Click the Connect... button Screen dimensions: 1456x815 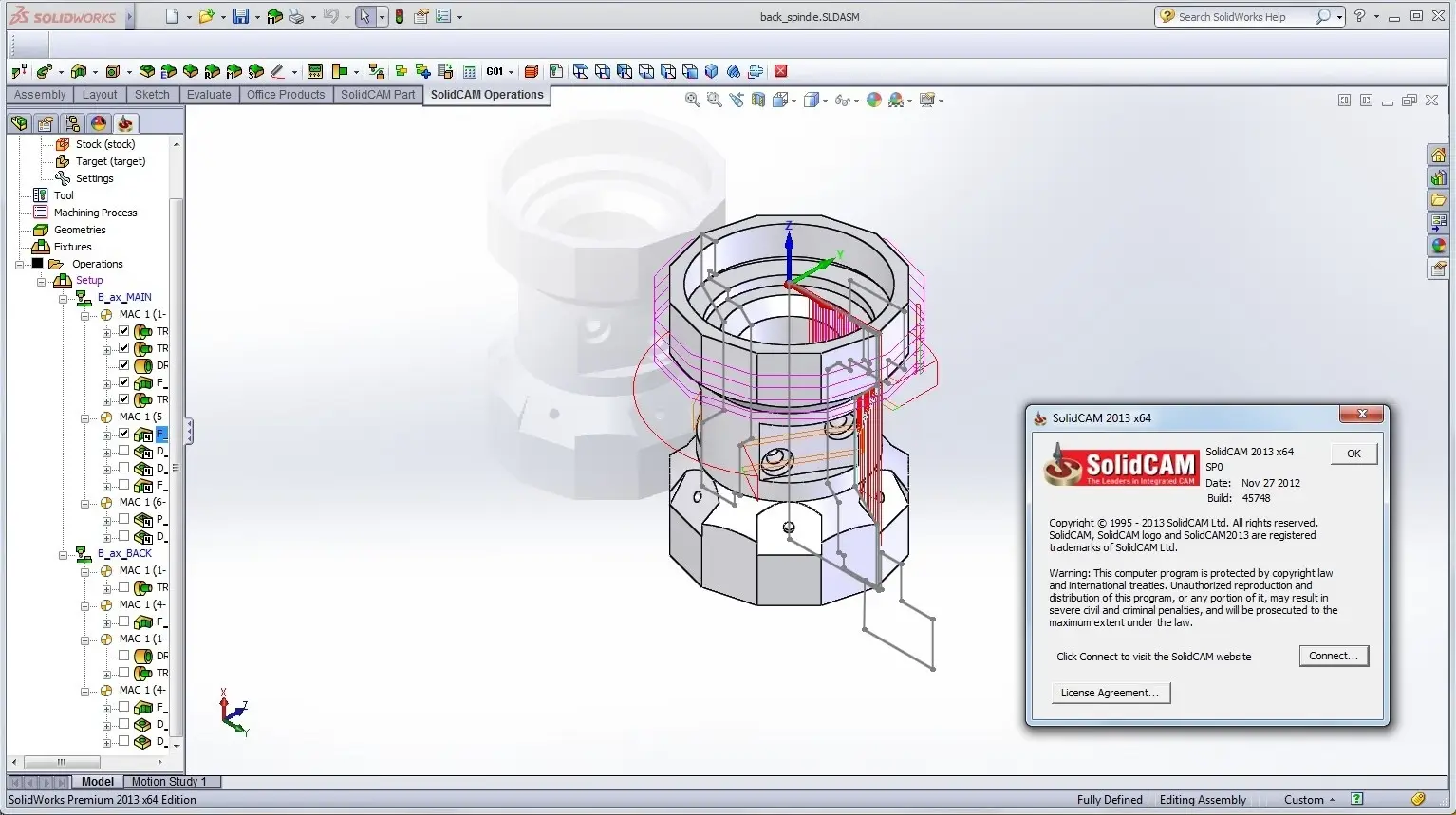pos(1334,656)
